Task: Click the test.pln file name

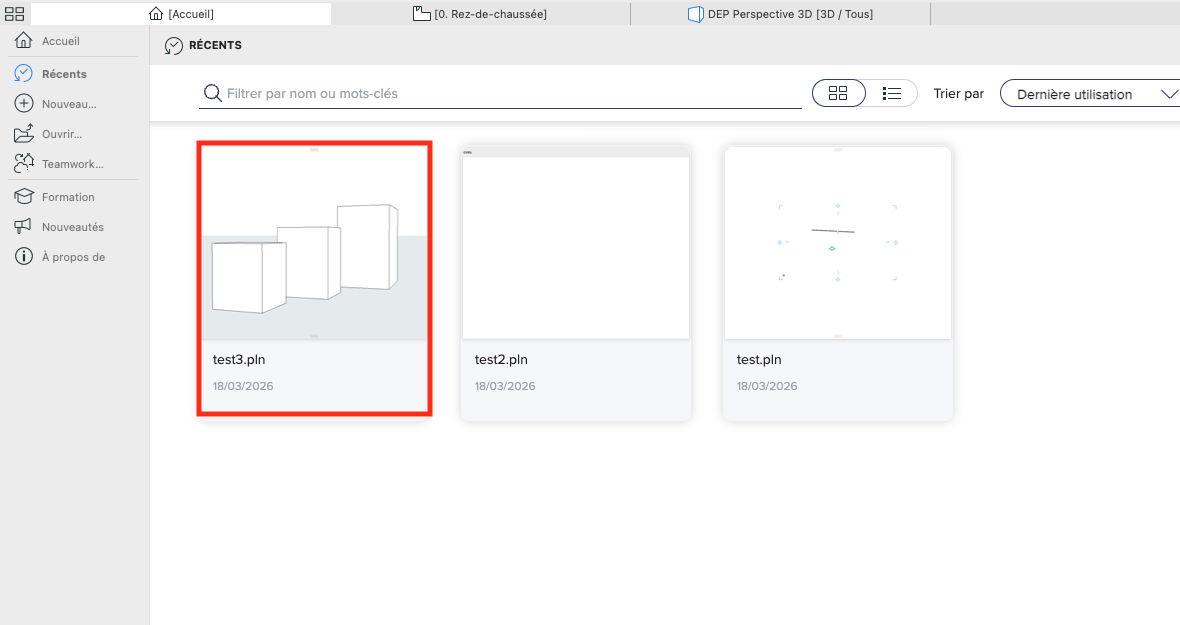Action: pos(759,360)
